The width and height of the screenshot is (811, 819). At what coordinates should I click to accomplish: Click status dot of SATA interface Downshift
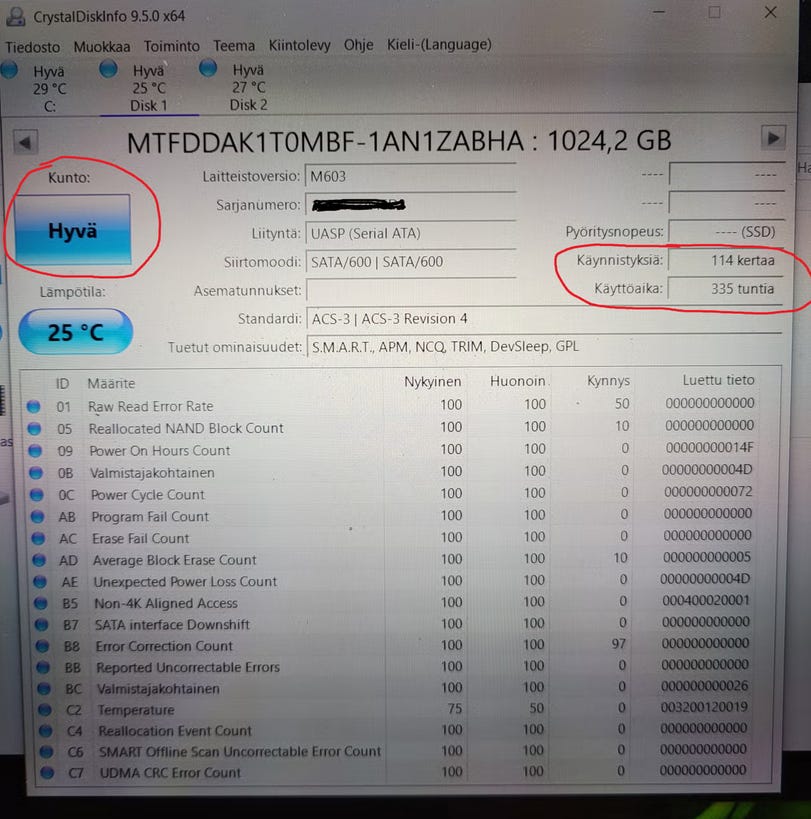coord(41,625)
